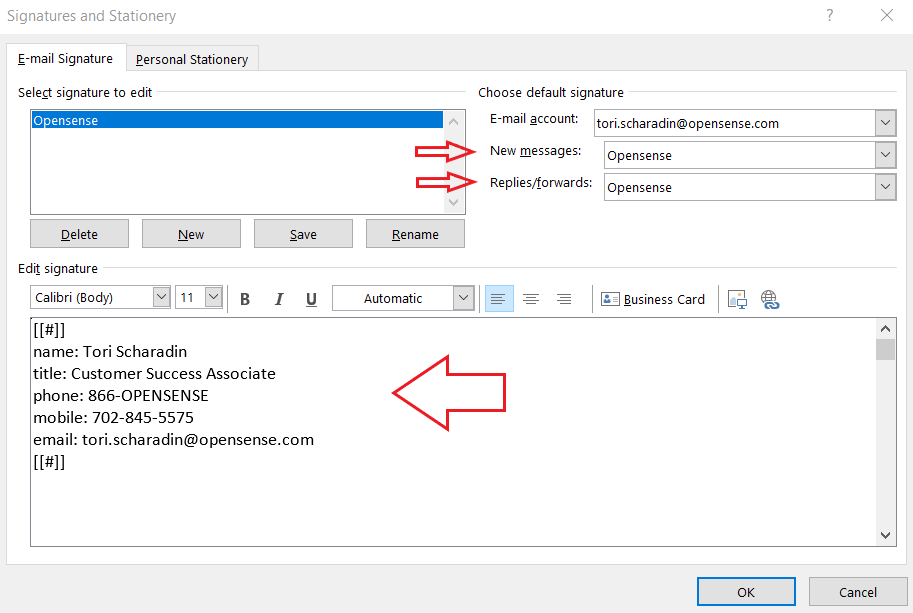Save the signature
This screenshot has width=913, height=613.
[x=303, y=234]
